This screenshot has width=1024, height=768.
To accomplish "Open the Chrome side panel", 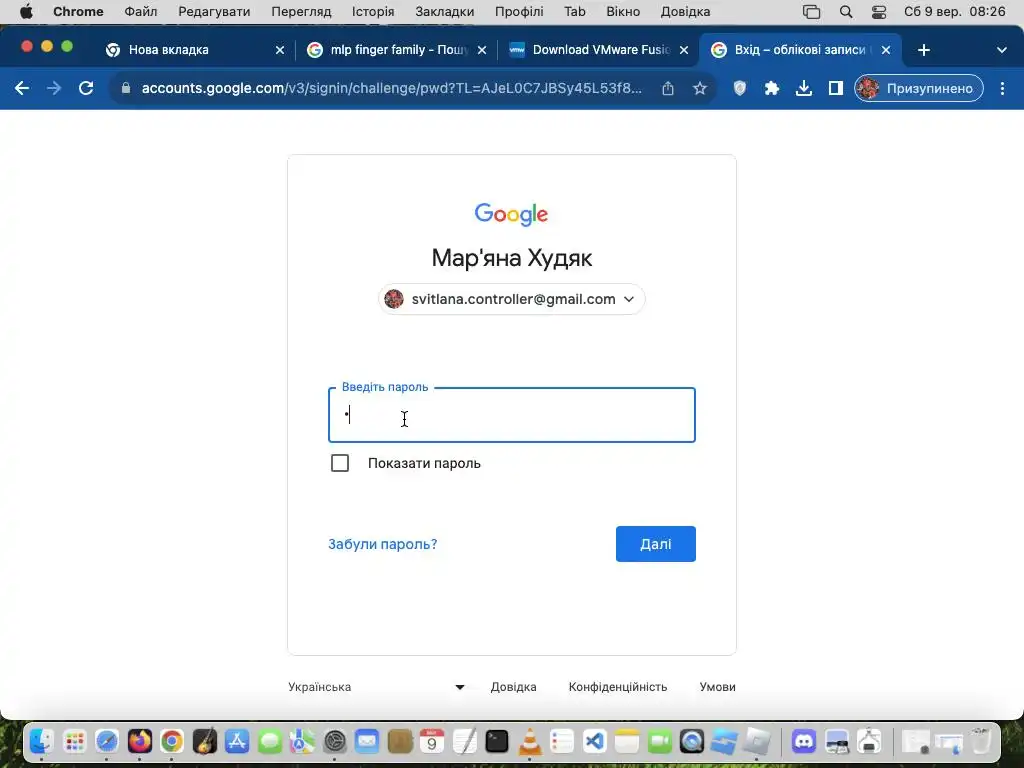I will pos(835,88).
